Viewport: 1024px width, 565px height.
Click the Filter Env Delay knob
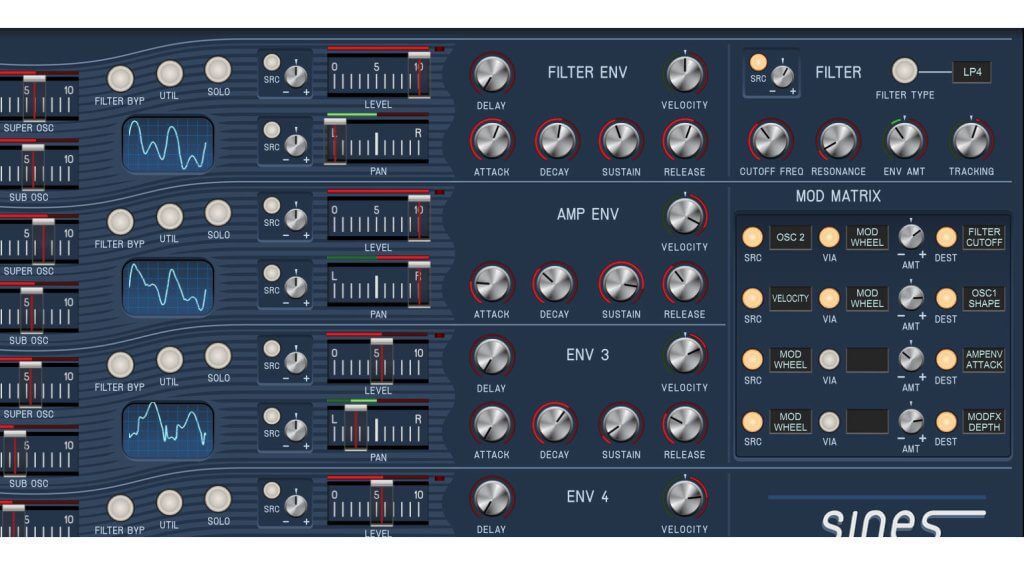(x=491, y=74)
